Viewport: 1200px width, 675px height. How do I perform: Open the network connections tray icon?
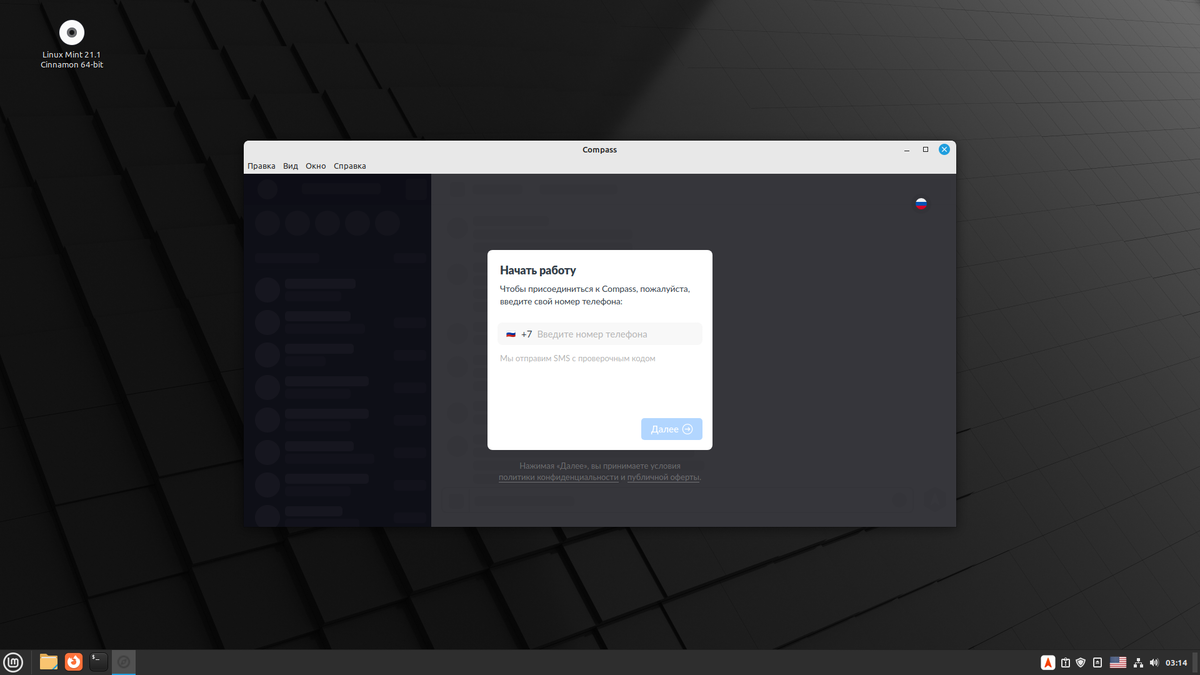pos(1139,662)
